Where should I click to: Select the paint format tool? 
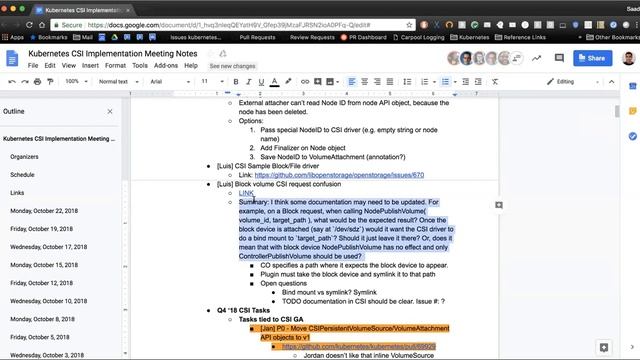click(x=50, y=82)
